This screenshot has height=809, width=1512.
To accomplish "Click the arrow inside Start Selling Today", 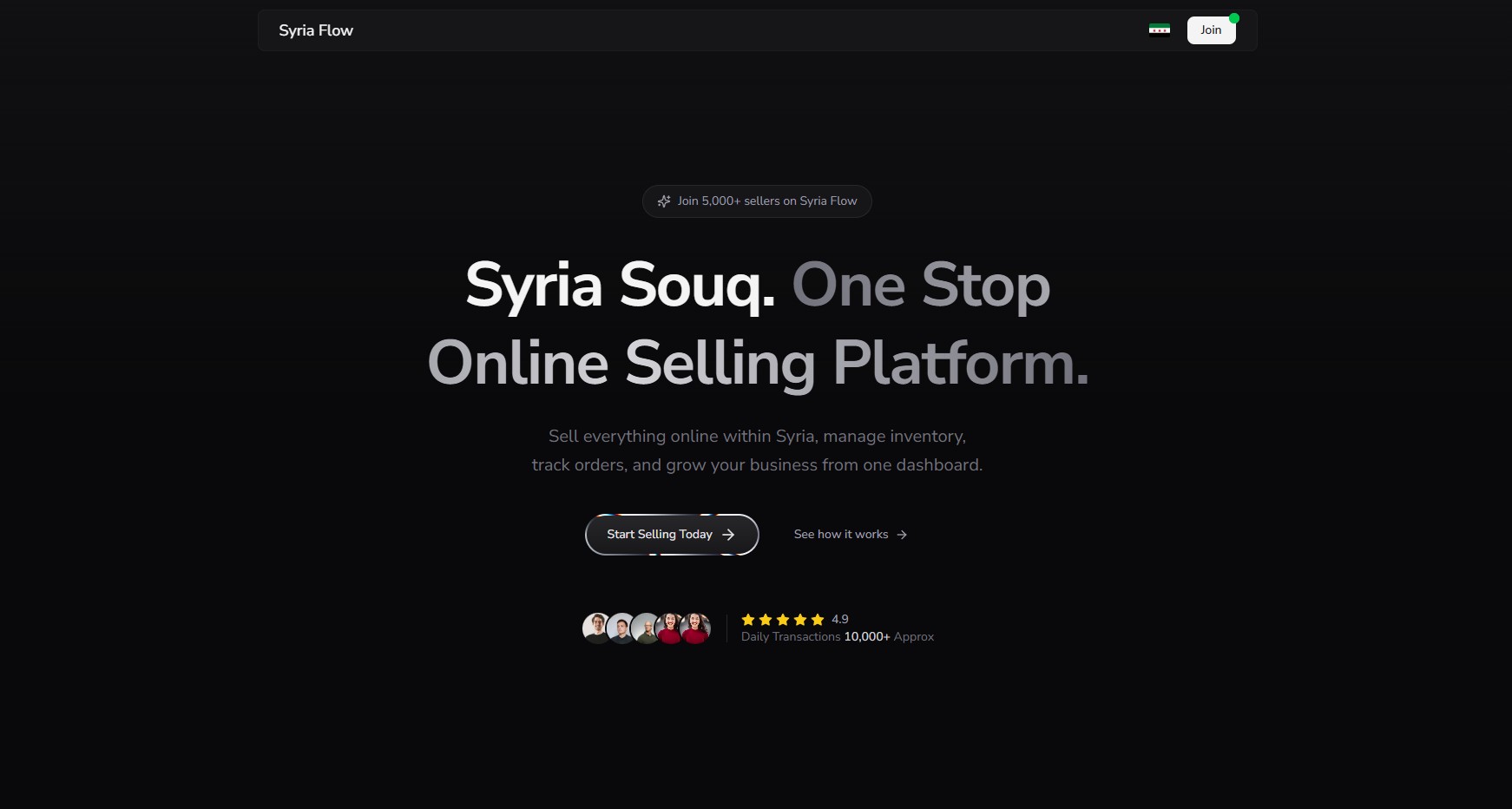I will [728, 535].
